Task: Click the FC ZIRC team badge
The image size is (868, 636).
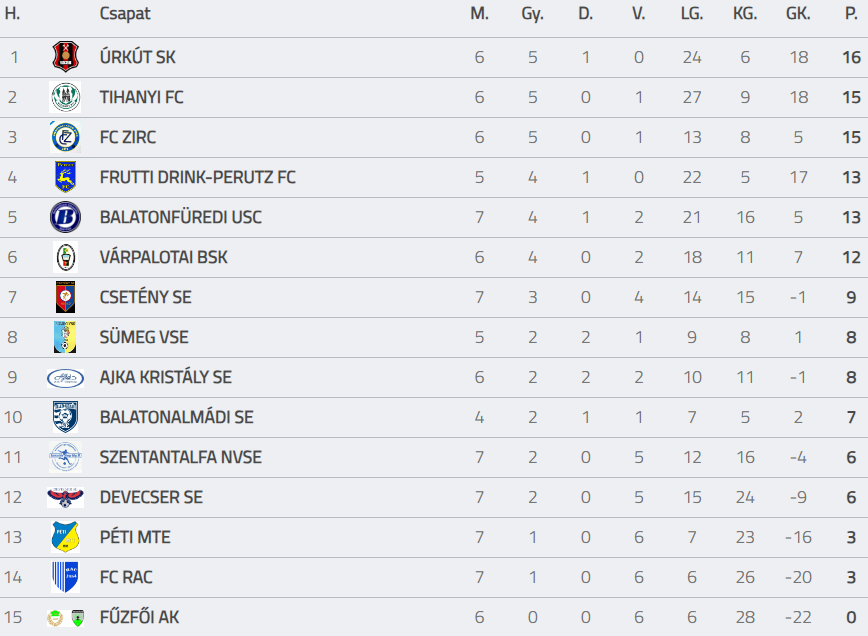Action: [x=65, y=137]
